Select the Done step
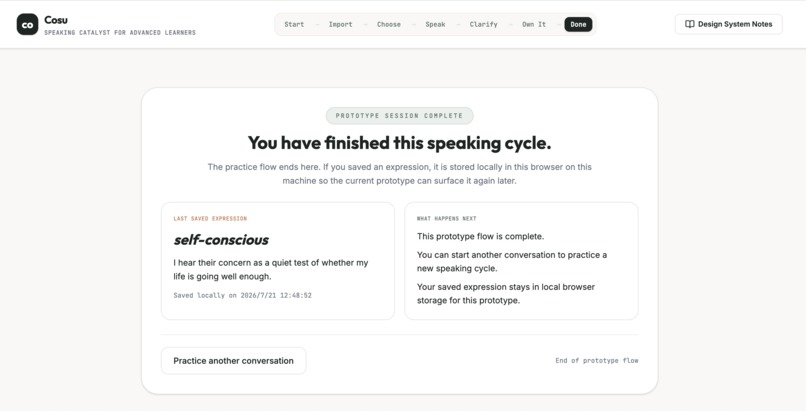Image resolution: width=806 pixels, height=411 pixels. pos(578,24)
